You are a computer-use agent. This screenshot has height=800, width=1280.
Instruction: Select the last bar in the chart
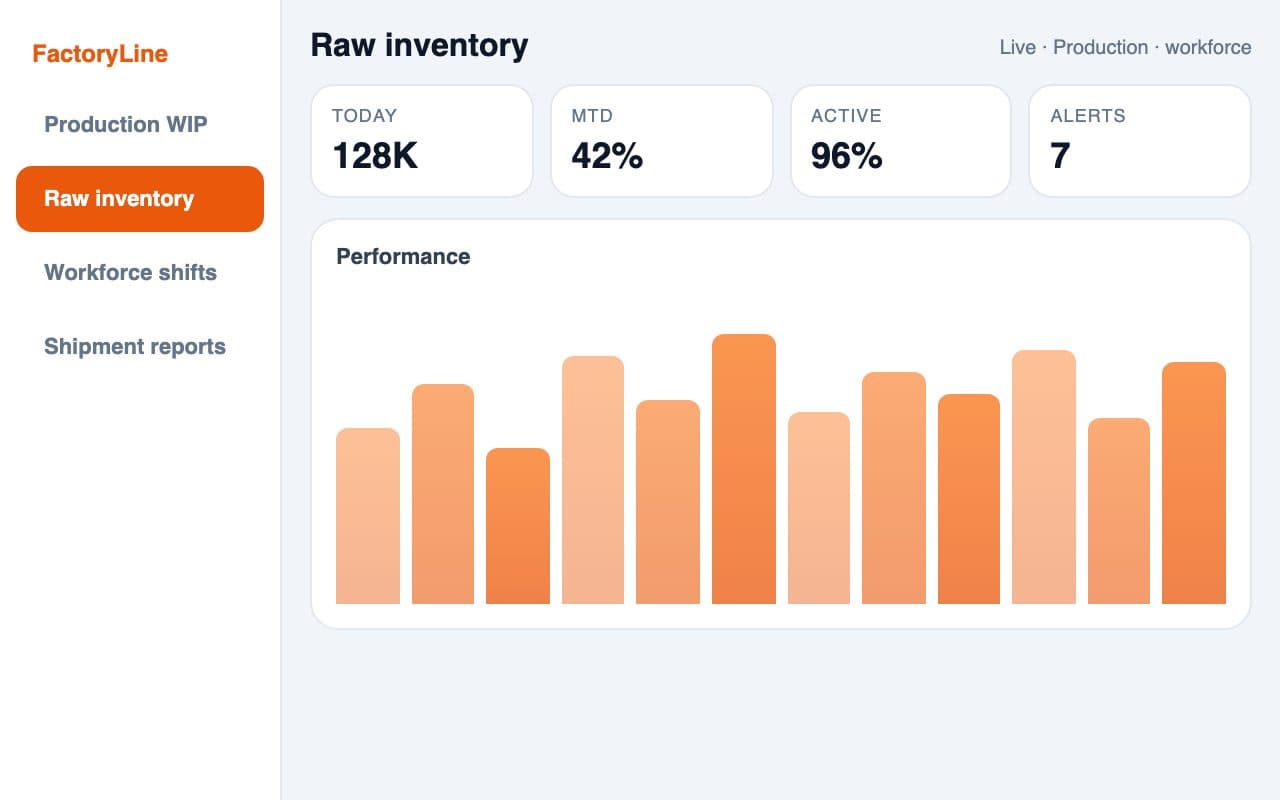(x=1194, y=483)
